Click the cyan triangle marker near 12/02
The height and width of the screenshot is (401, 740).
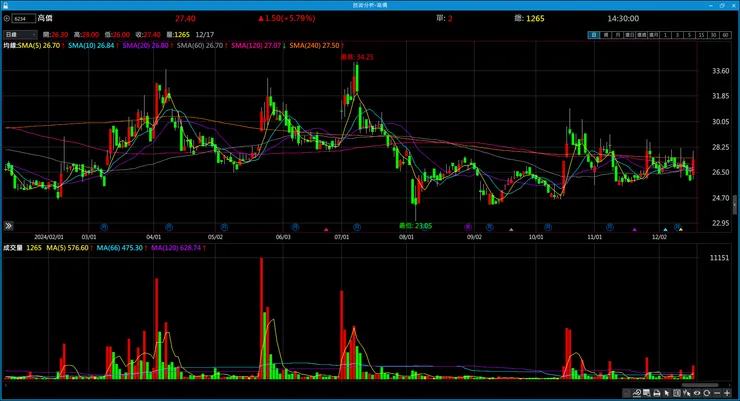665,230
